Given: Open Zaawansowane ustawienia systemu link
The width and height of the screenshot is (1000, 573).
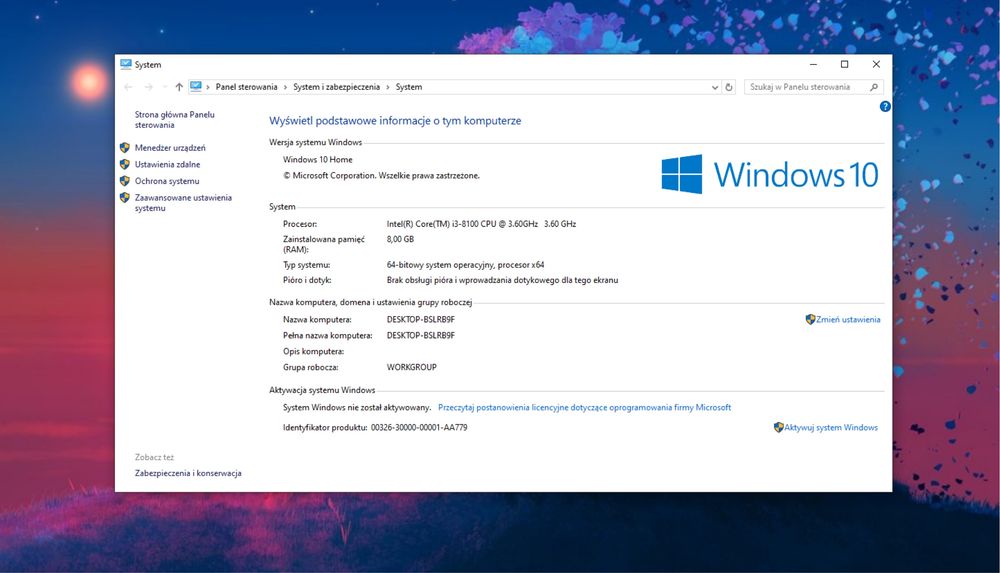Looking at the screenshot, I should click(183, 203).
